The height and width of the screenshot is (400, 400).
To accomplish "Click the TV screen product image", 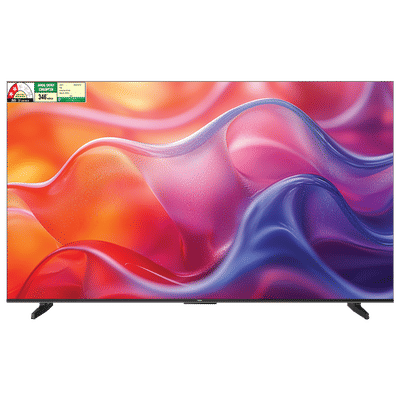I will 200,200.
